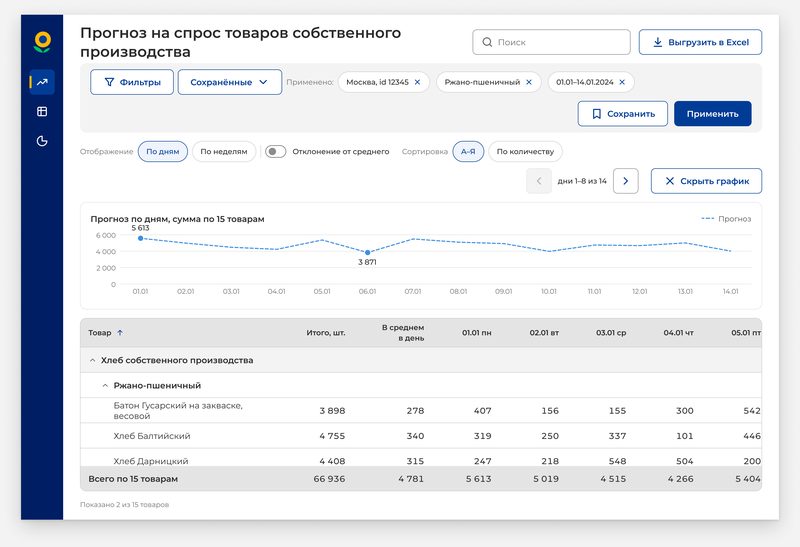Viewport: 800px width, 547px height.
Task: Click sort arrow next to Товар
Action: (x=120, y=333)
